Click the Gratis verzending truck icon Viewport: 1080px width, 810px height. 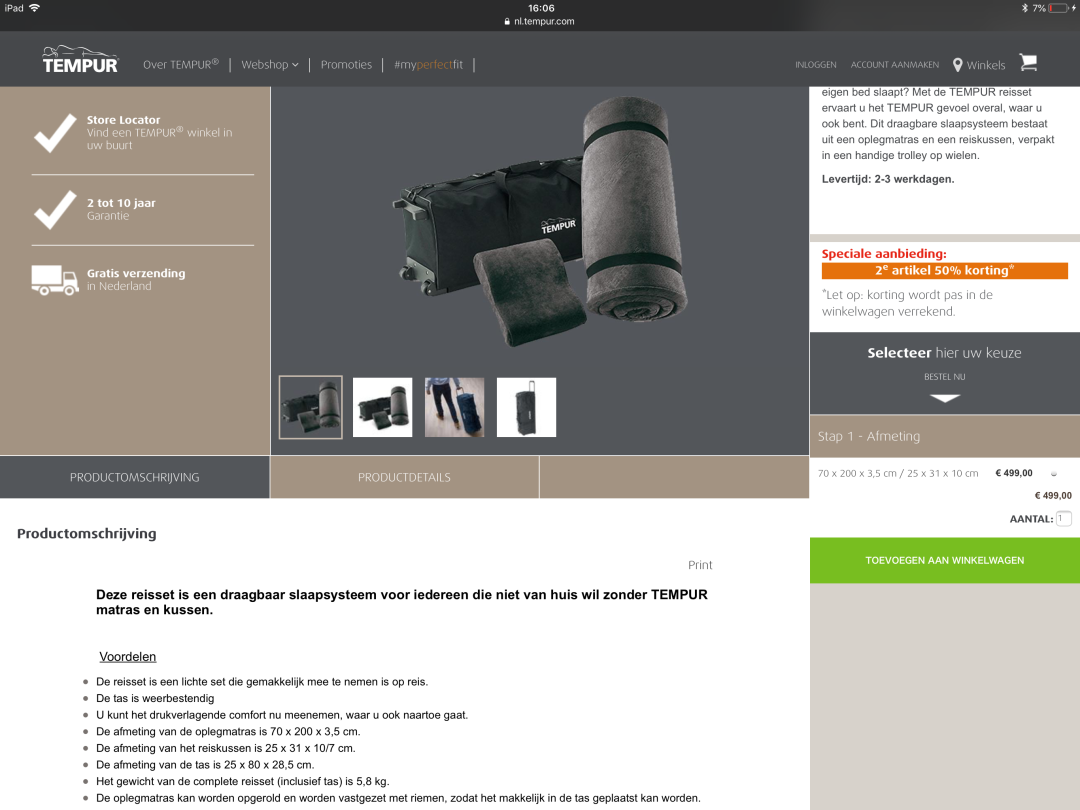click(55, 280)
